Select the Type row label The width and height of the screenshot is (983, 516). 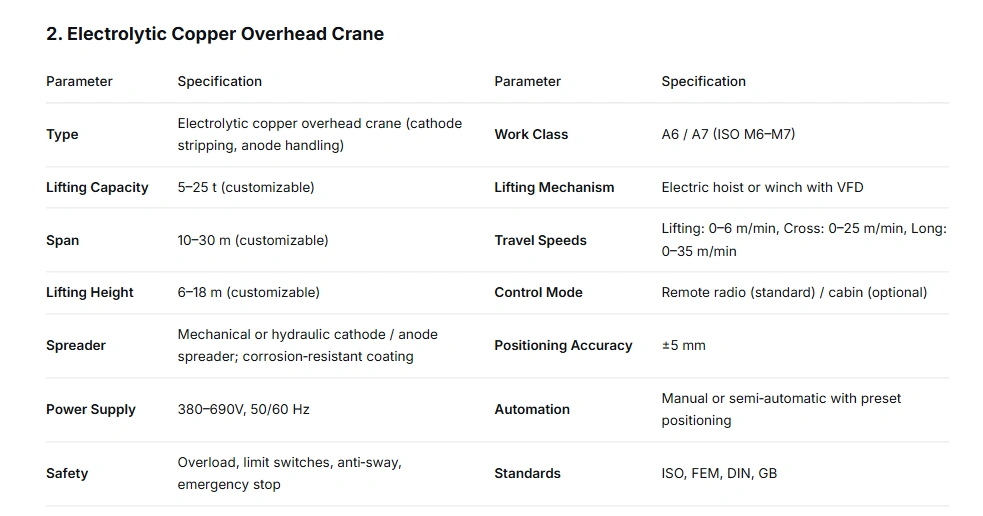pyautogui.click(x=62, y=135)
